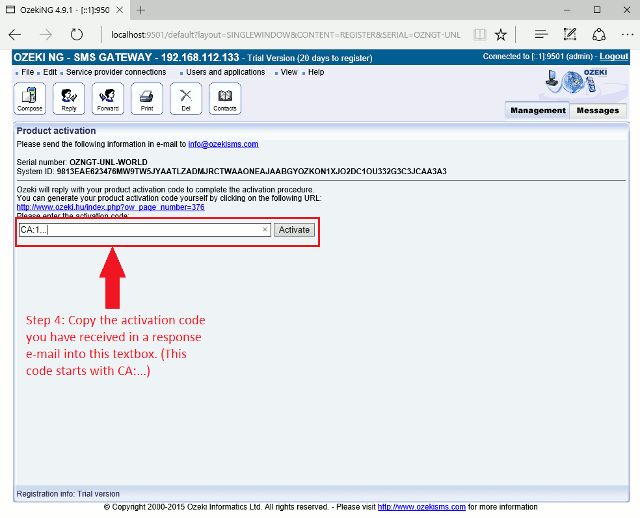The image size is (640, 518).
Task: Click inside the activation code textbox
Action: (144, 230)
